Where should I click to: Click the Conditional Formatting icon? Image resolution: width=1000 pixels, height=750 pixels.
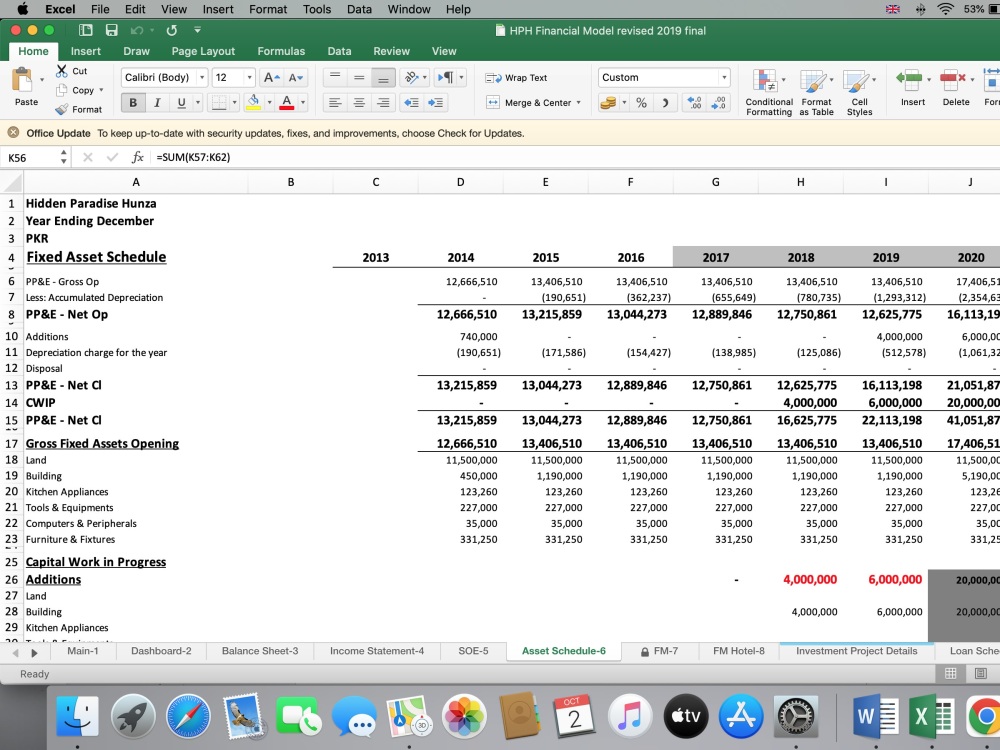click(765, 82)
